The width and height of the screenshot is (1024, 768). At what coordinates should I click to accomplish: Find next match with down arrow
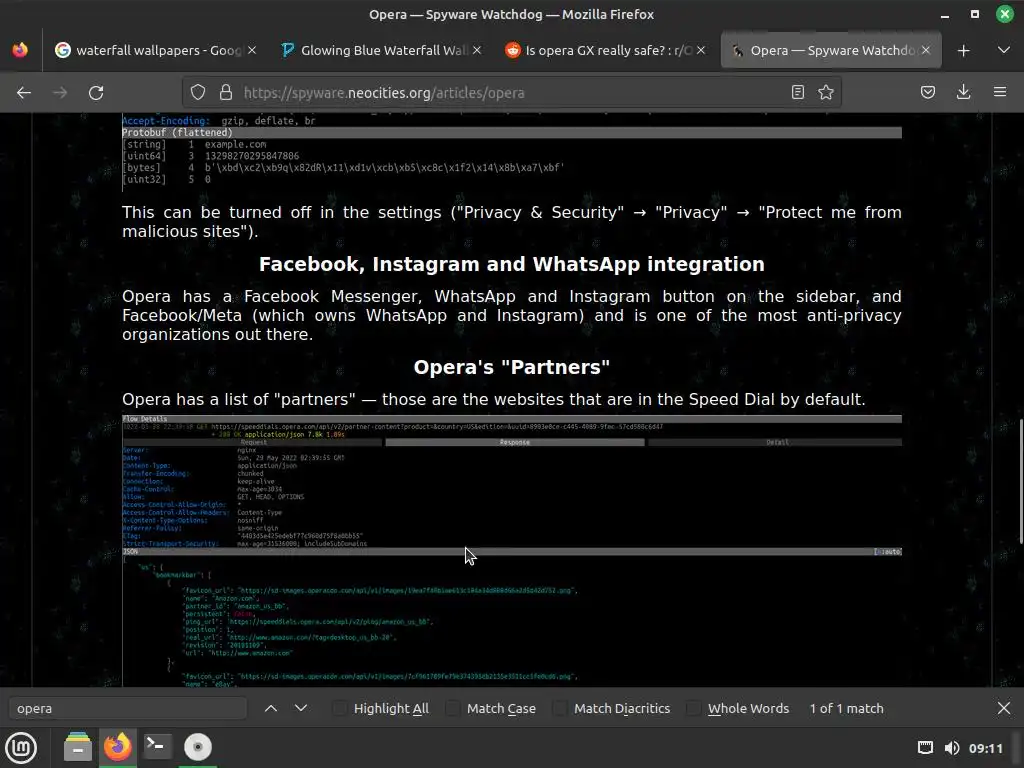[x=301, y=709]
